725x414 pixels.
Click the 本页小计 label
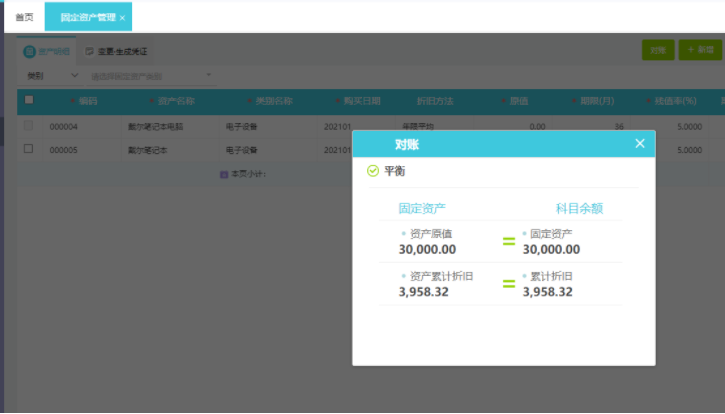(248, 174)
